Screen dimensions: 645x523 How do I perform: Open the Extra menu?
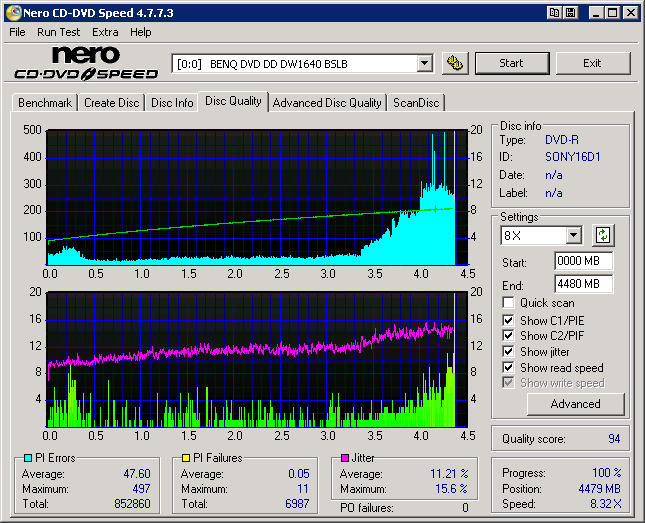105,32
